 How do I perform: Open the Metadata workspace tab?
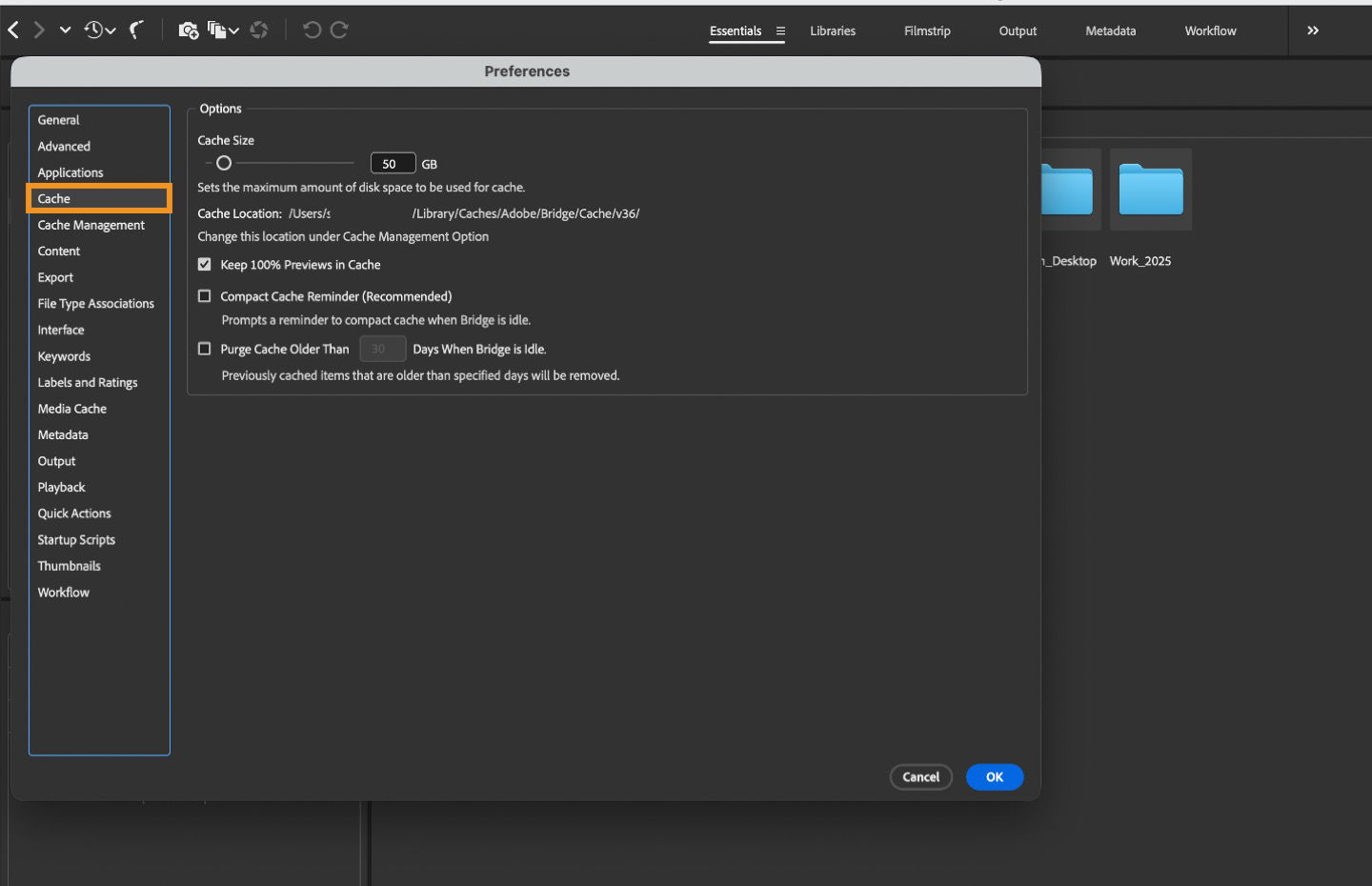[1109, 30]
